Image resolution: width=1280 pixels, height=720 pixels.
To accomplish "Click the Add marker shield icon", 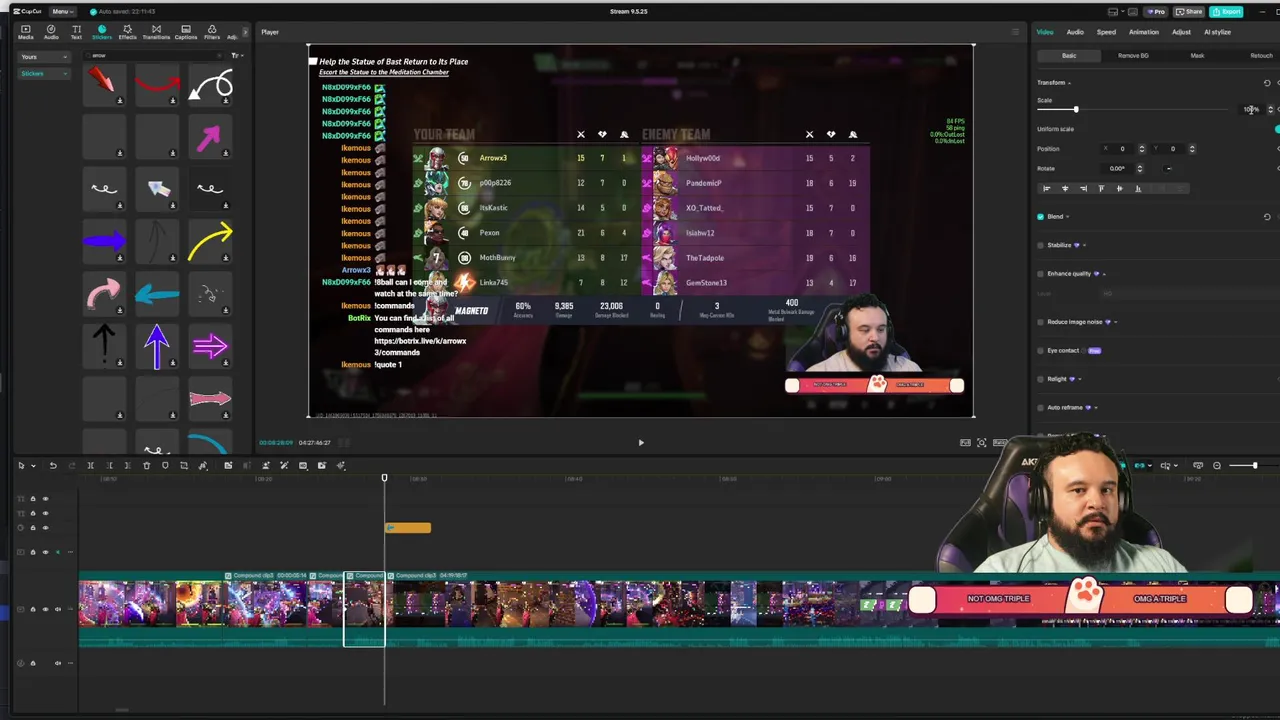I will pos(165,465).
